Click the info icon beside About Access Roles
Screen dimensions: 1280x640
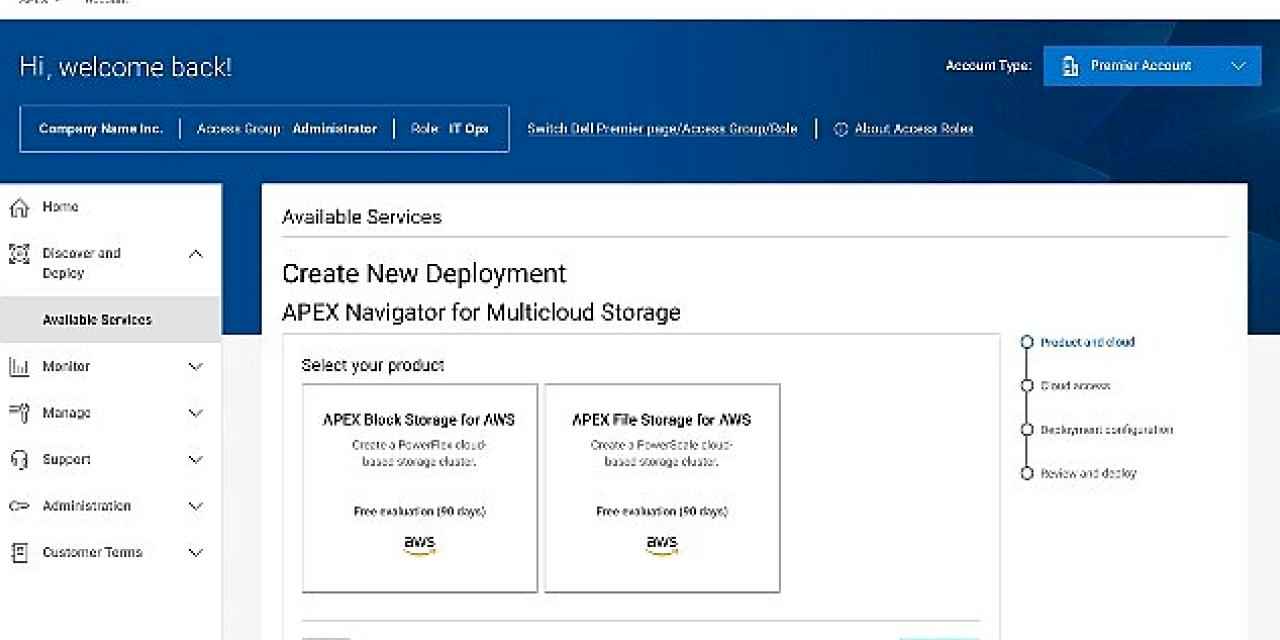click(841, 129)
